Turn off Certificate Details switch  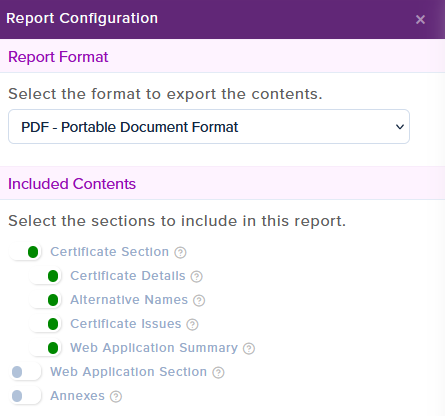click(45, 276)
